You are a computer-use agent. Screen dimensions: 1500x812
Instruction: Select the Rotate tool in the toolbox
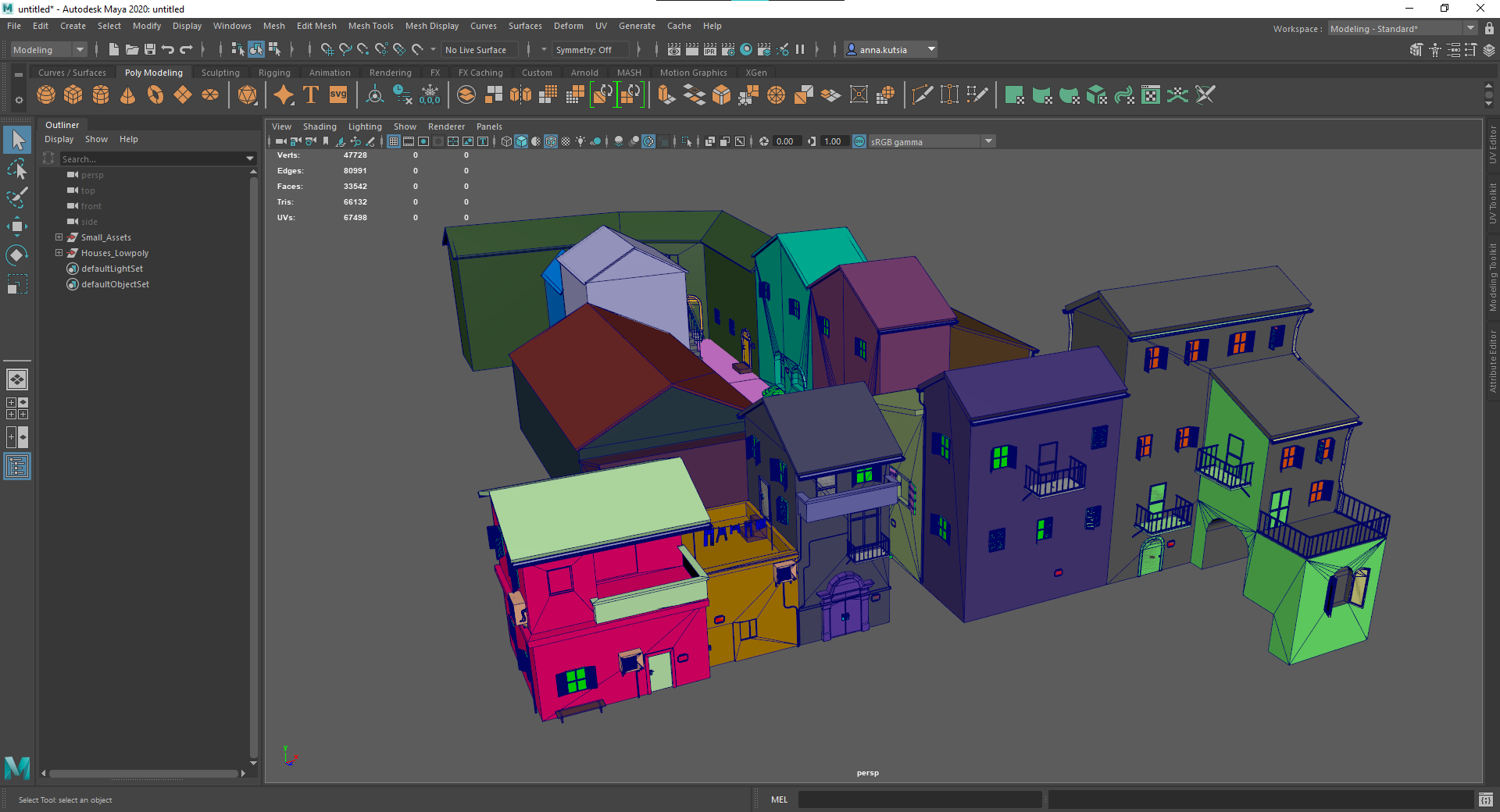(x=17, y=255)
